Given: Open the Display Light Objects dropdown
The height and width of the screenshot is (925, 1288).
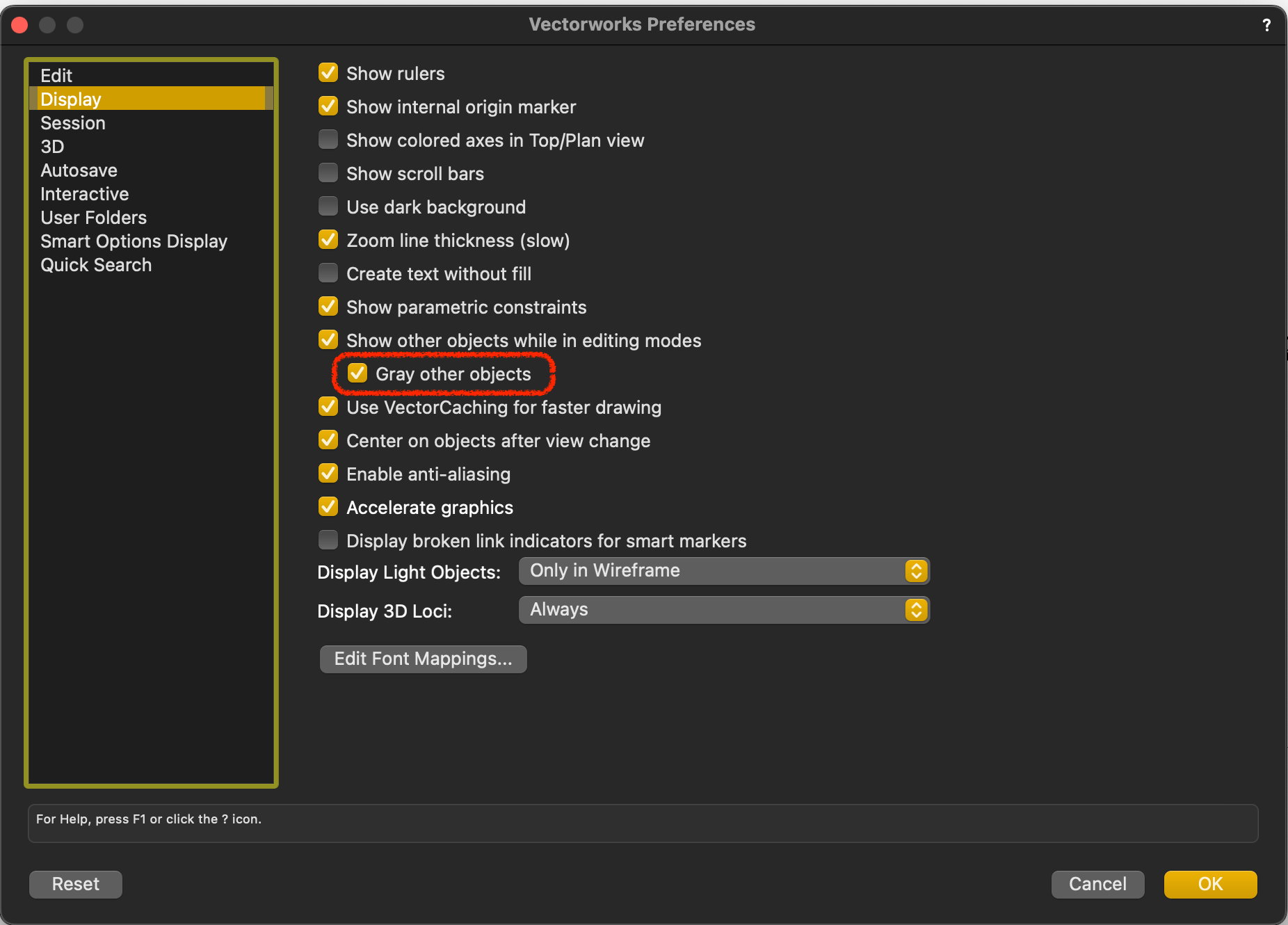Looking at the screenshot, I should 723,571.
